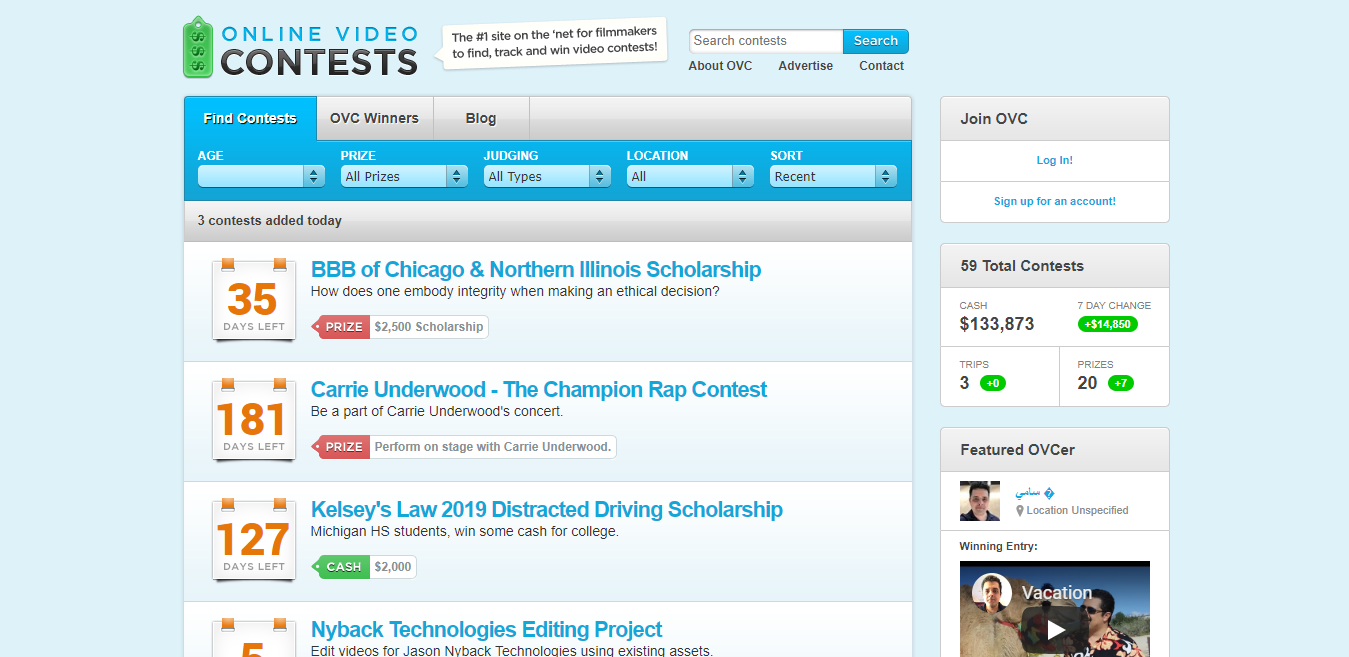This screenshot has height=657, width=1349.
Task: Click the green CASH tag for $2,000
Action: tap(341, 567)
